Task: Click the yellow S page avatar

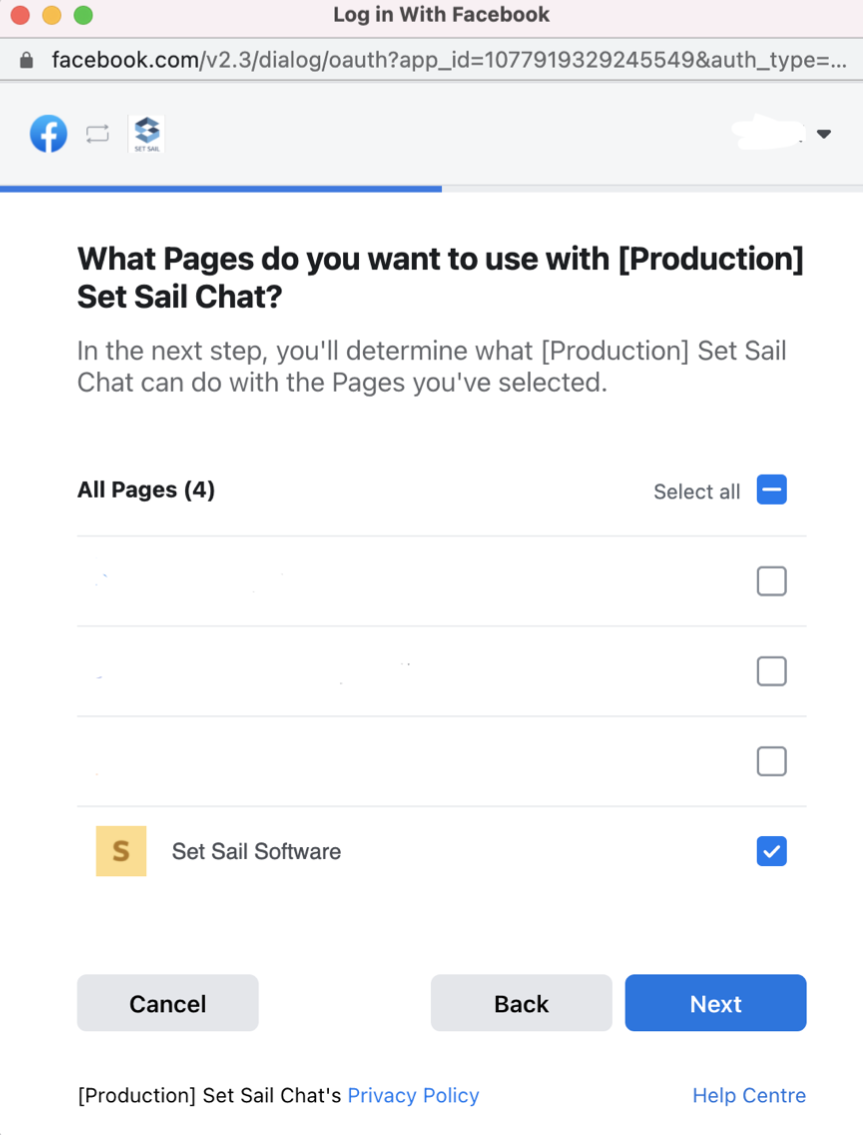Action: click(121, 851)
